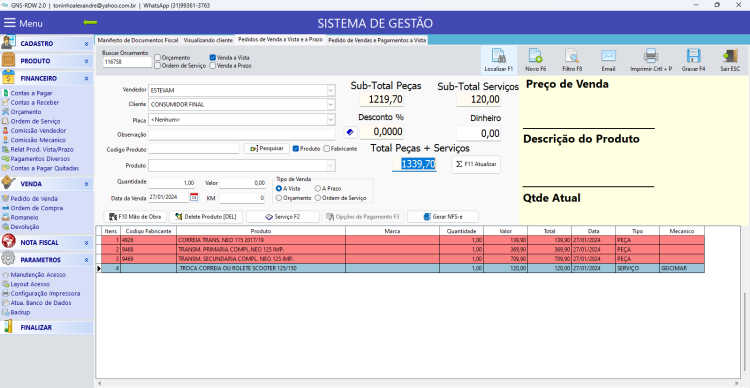Uncheck the Venda a Vista checkbox
750x388 pixels.
click(213, 57)
